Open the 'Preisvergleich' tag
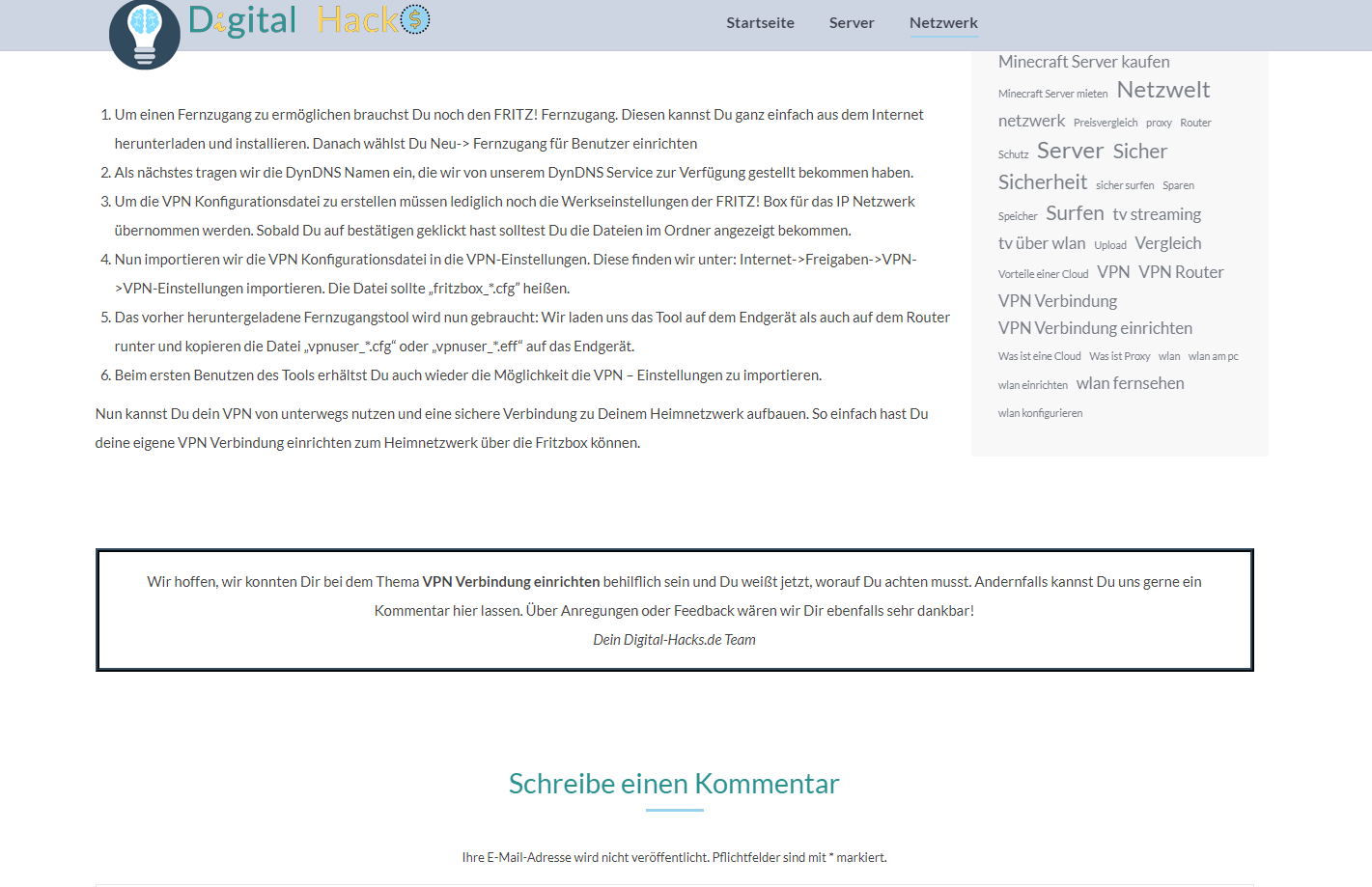Image resolution: width=1372 pixels, height=887 pixels. coord(1106,123)
